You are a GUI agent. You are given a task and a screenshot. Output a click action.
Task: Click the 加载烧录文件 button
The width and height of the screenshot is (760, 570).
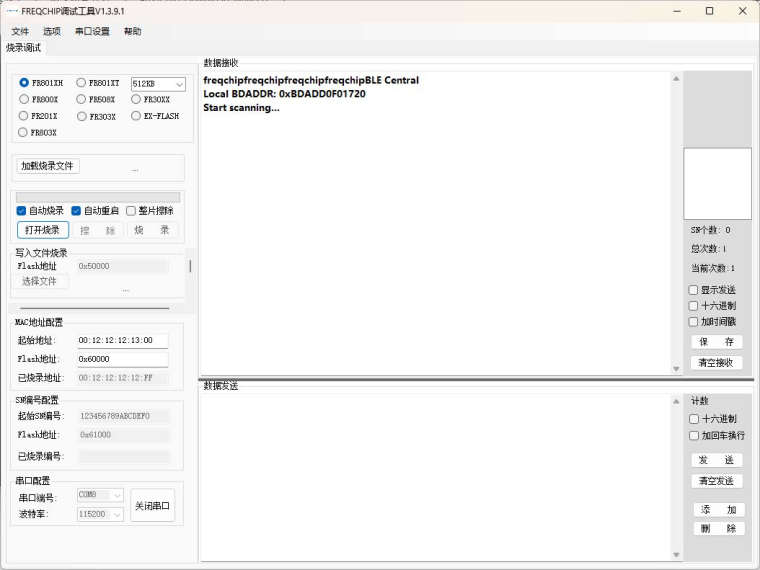[x=48, y=166]
